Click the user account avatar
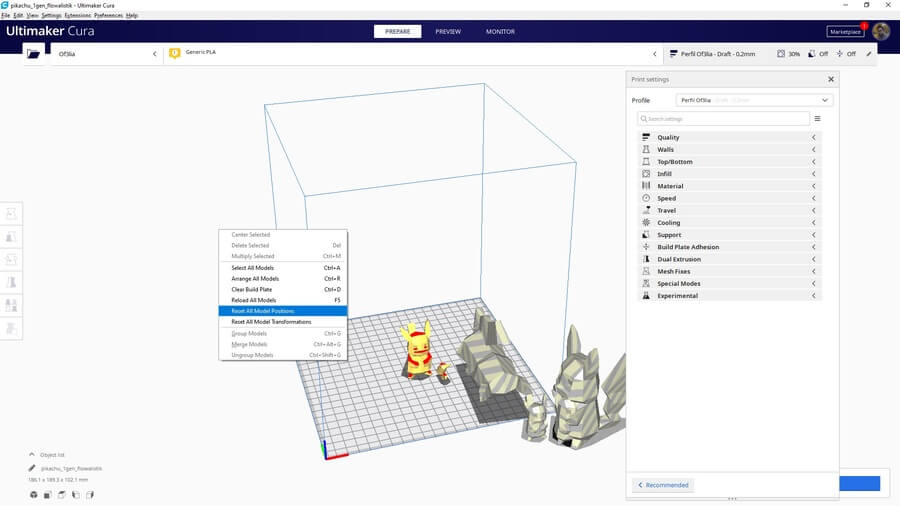The width and height of the screenshot is (900, 506). (881, 32)
